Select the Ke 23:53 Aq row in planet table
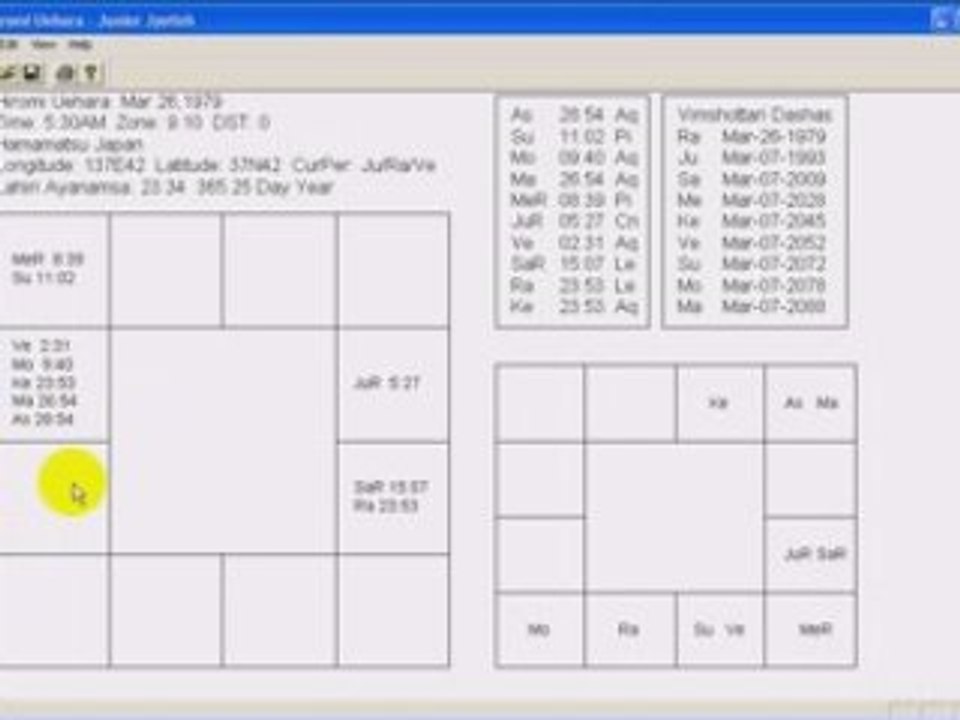Screen dimensions: 960x720 (574, 306)
